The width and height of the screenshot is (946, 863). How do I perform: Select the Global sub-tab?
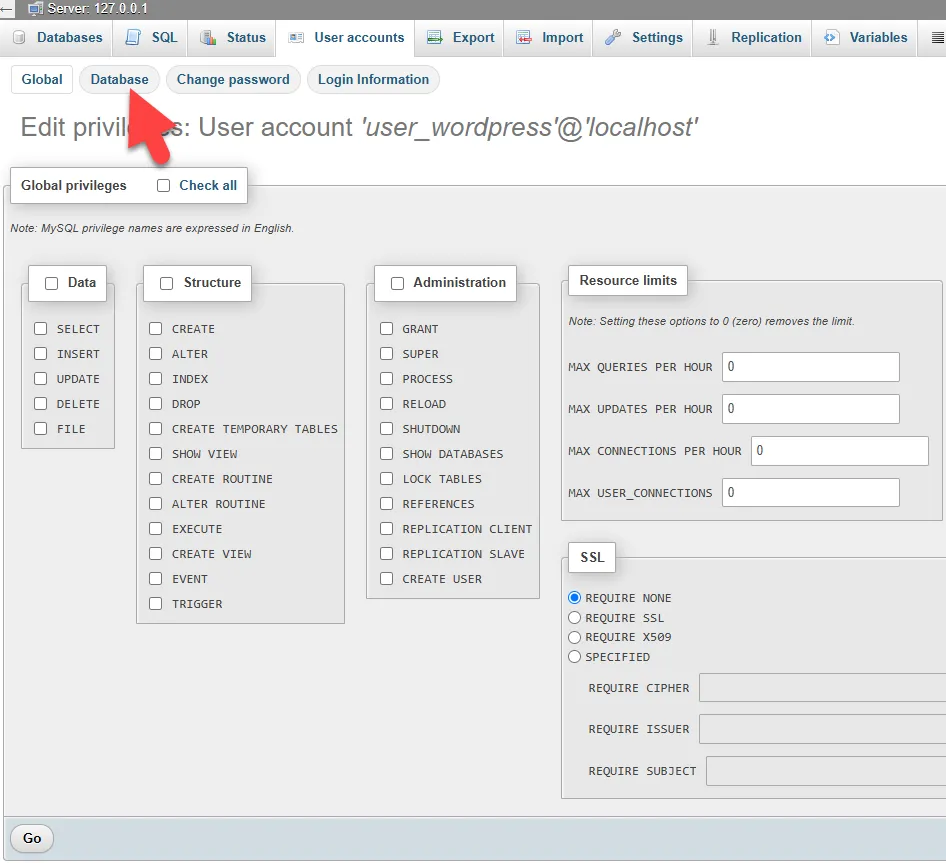42,80
